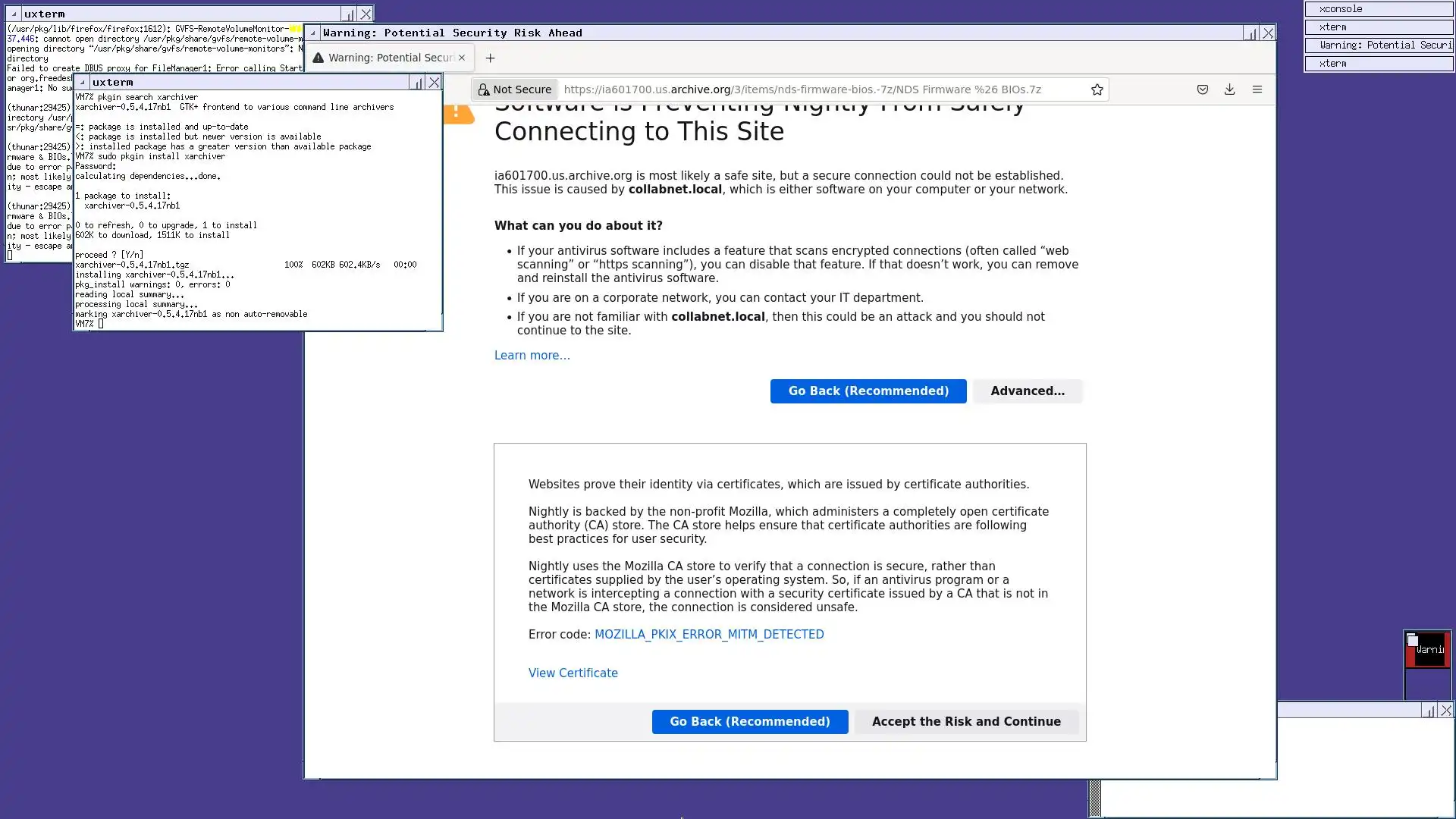Click the Not Secure lock indicator
The image size is (1456, 819).
(515, 89)
